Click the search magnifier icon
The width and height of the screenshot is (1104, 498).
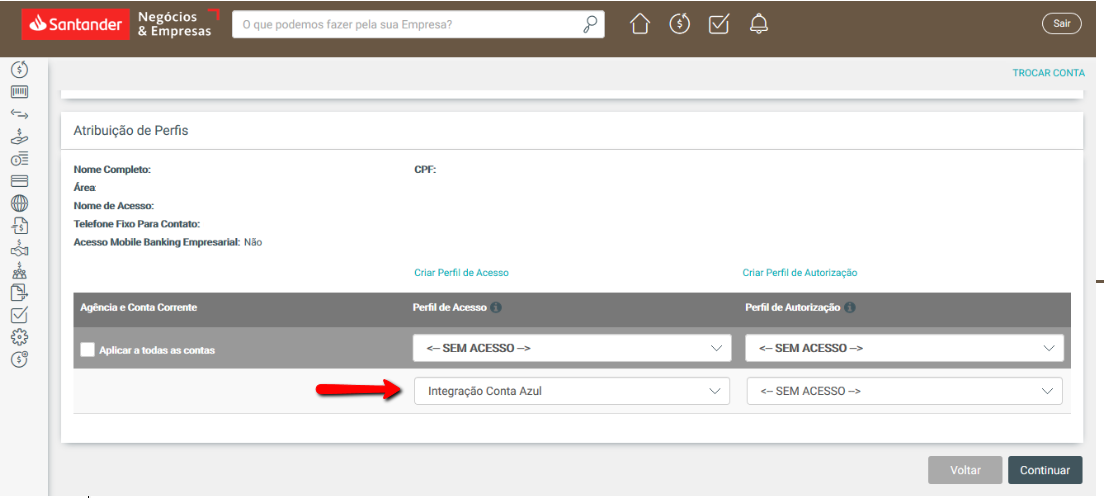(590, 25)
